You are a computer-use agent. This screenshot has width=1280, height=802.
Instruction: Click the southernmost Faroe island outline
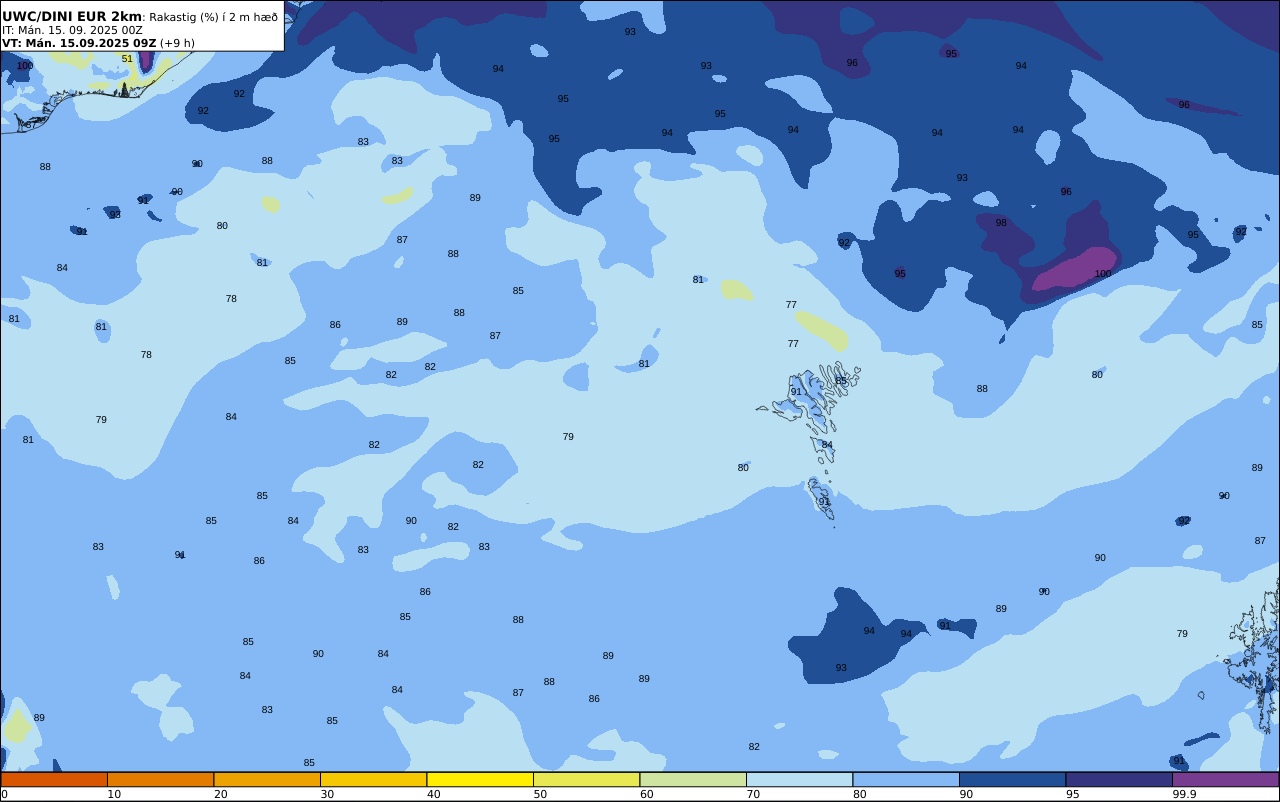pyautogui.click(x=822, y=500)
